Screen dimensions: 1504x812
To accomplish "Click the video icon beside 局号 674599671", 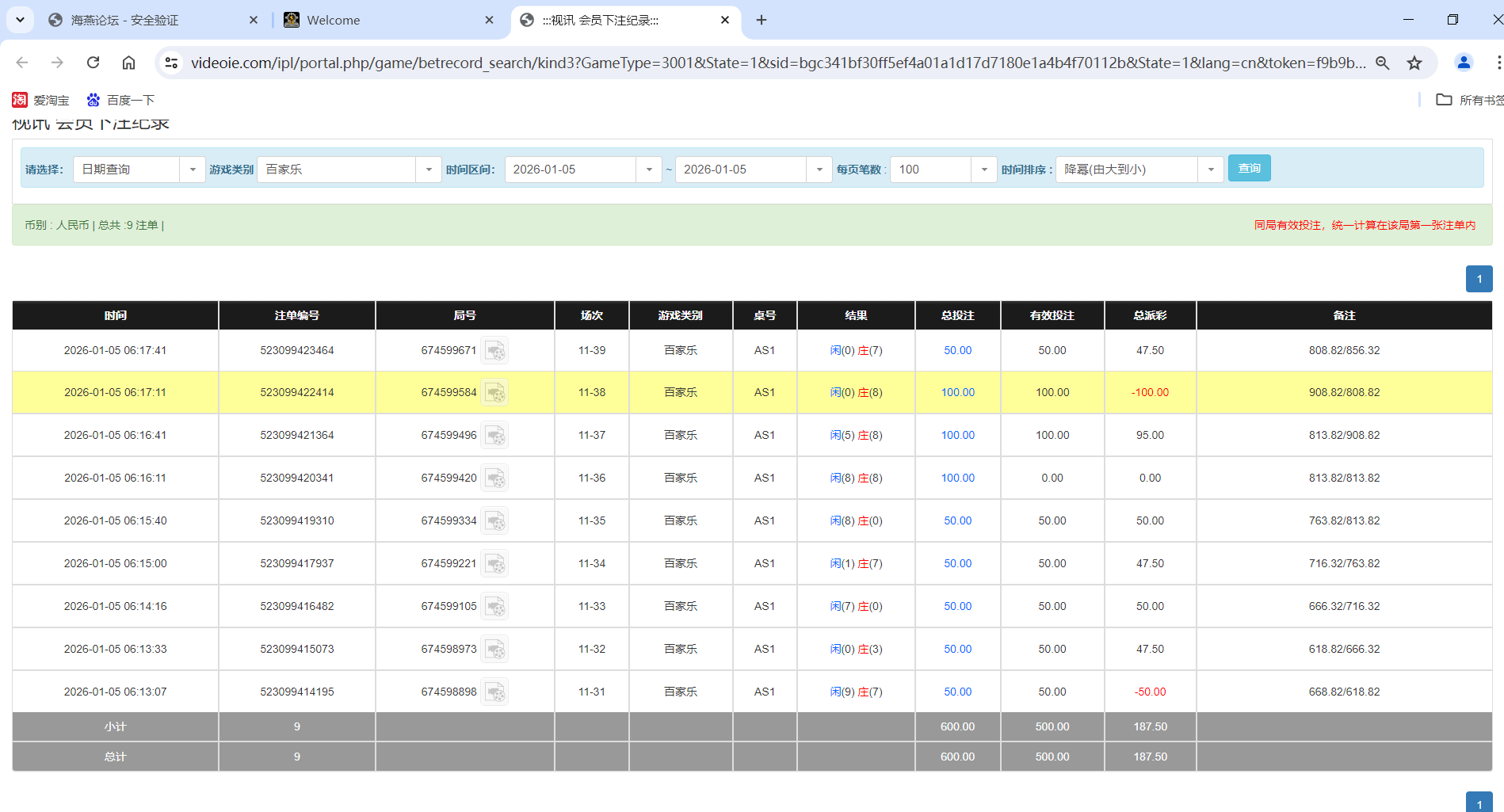I will click(x=496, y=350).
